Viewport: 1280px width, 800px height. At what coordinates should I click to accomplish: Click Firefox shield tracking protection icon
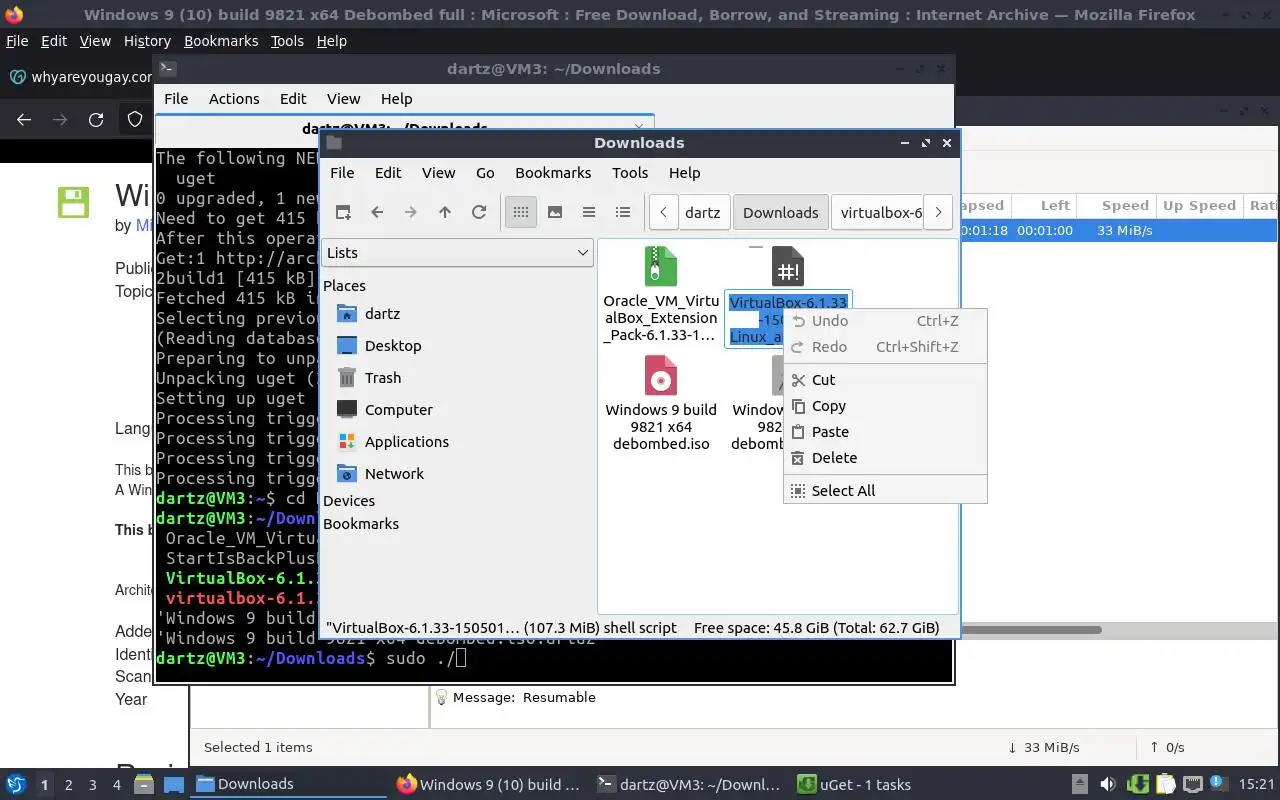[135, 119]
